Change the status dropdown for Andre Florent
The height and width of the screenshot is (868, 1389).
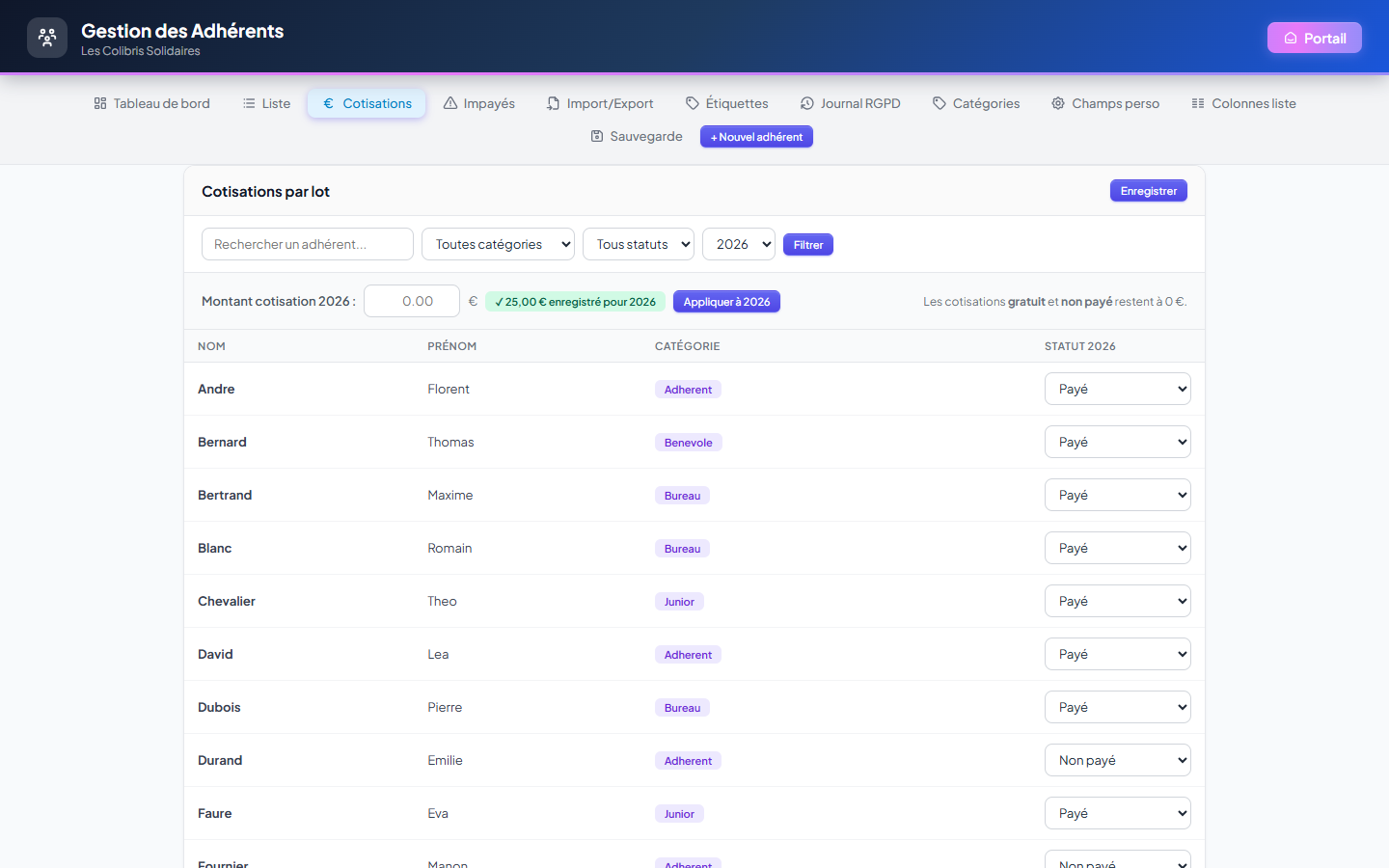(1118, 389)
